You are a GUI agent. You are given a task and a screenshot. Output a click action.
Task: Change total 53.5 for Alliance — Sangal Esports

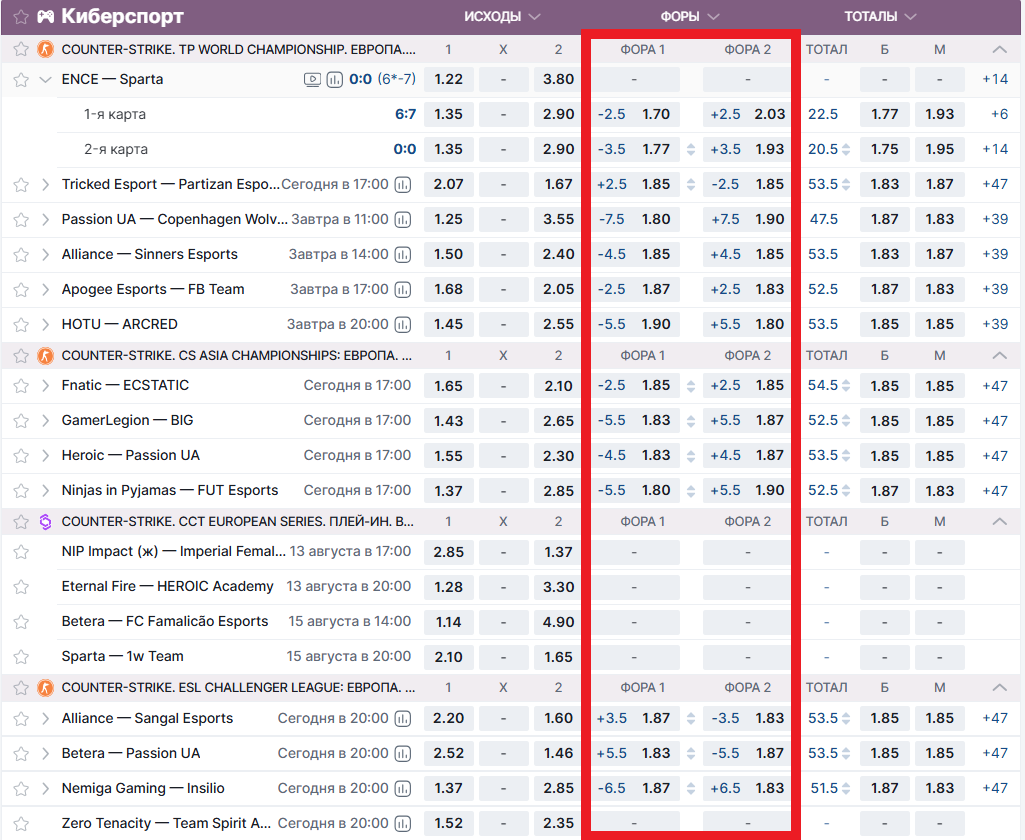pyautogui.click(x=846, y=719)
